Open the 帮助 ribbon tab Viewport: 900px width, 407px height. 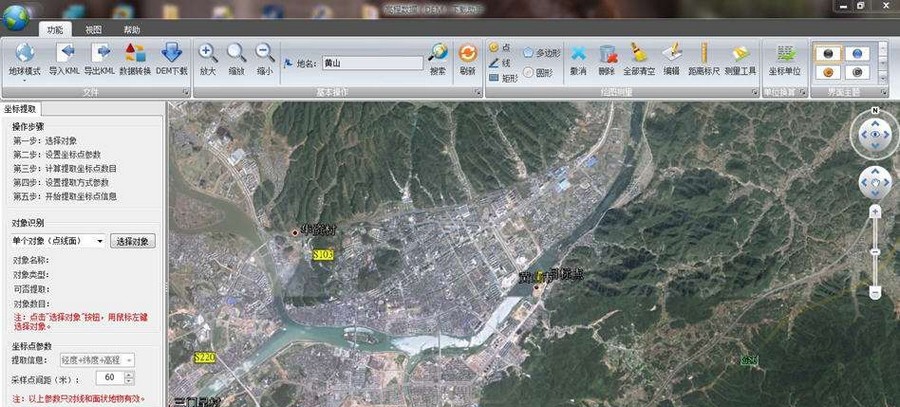(x=132, y=31)
